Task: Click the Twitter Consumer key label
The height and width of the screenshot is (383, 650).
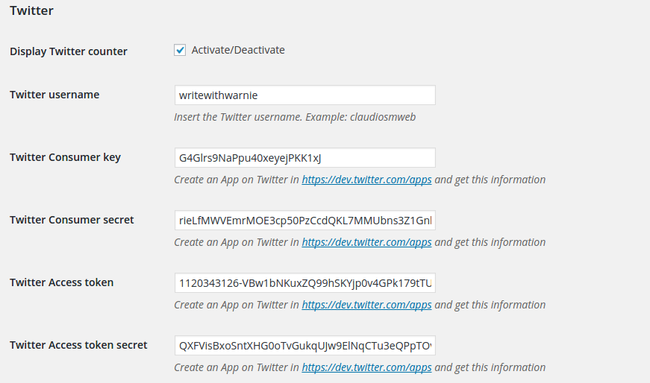Action: [x=65, y=158]
